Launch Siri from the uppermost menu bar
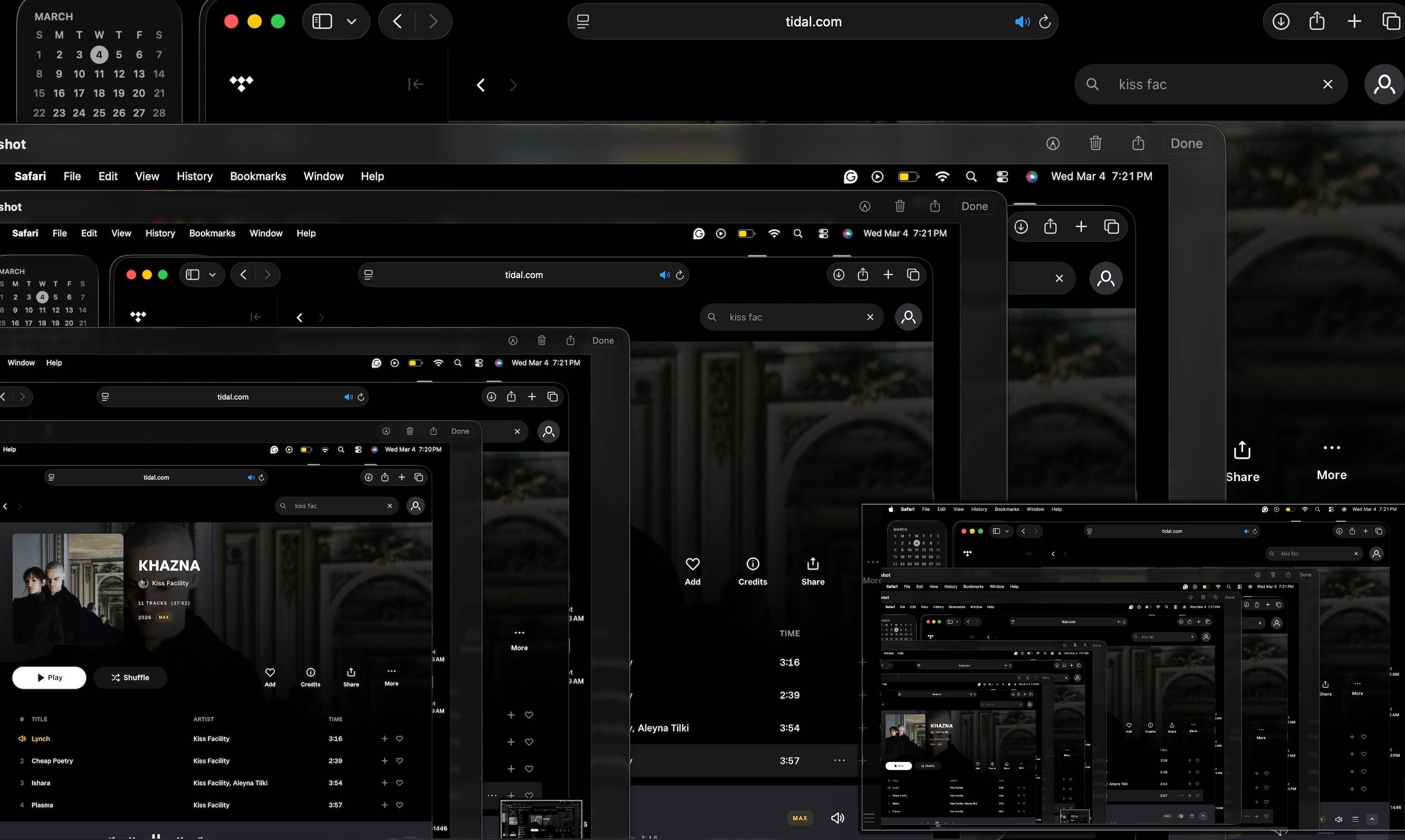Viewport: 1405px width, 840px height. (1032, 176)
